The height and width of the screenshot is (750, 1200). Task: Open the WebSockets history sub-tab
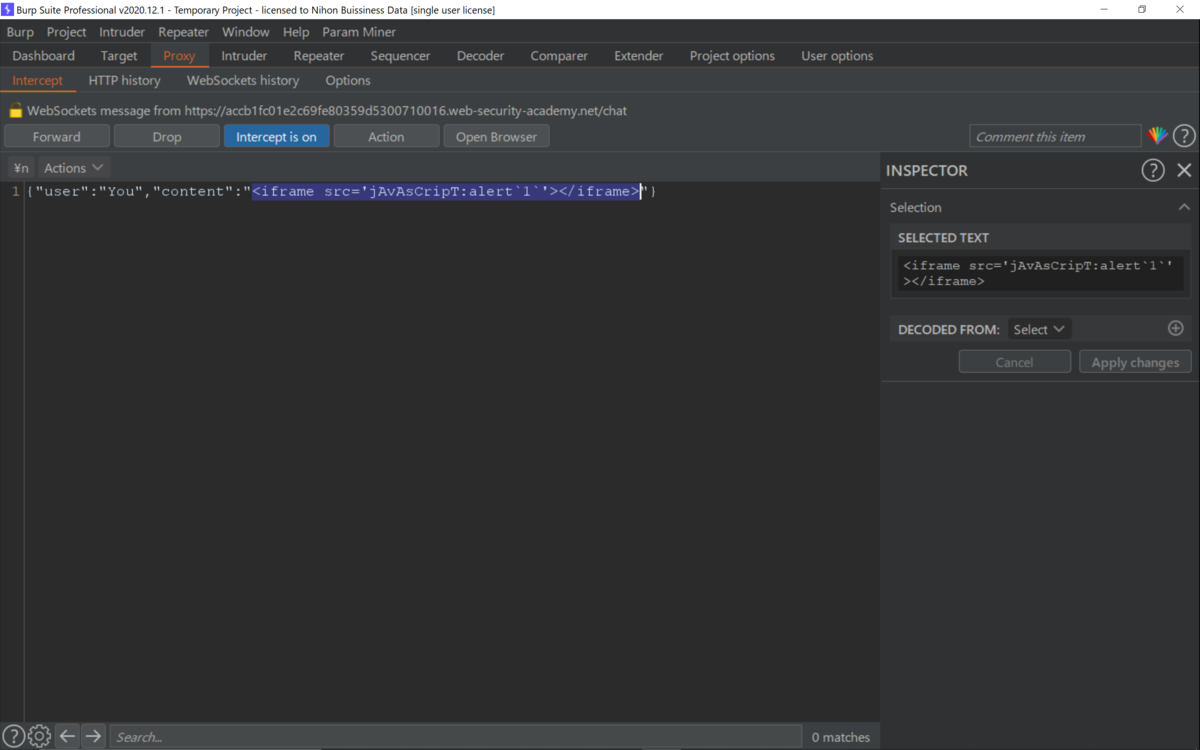point(243,80)
